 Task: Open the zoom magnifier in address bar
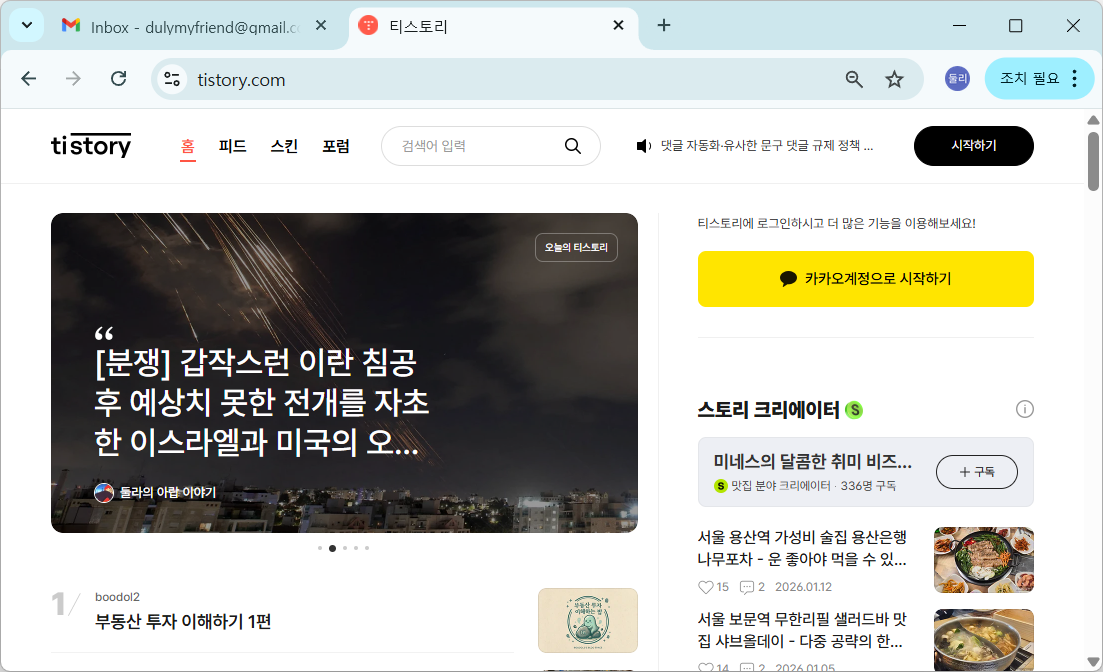[x=854, y=80]
